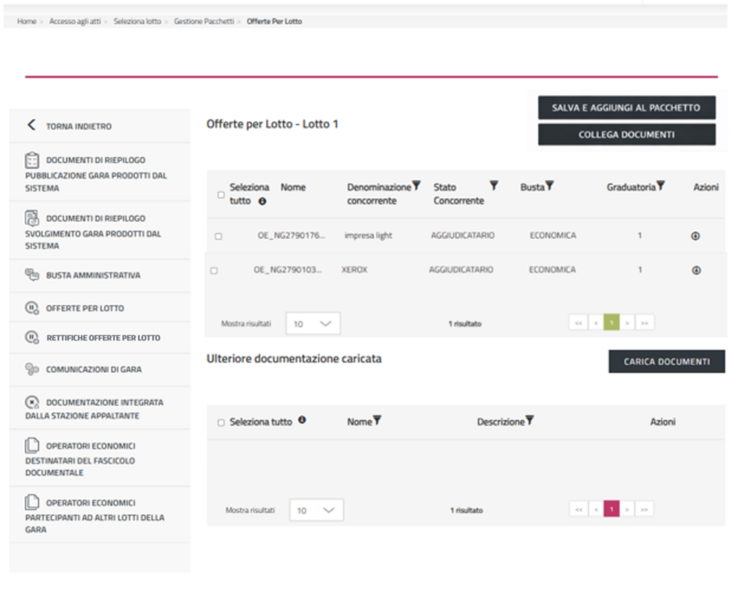
Task: Filter the Descrizione column funnel icon
Action: pos(530,420)
